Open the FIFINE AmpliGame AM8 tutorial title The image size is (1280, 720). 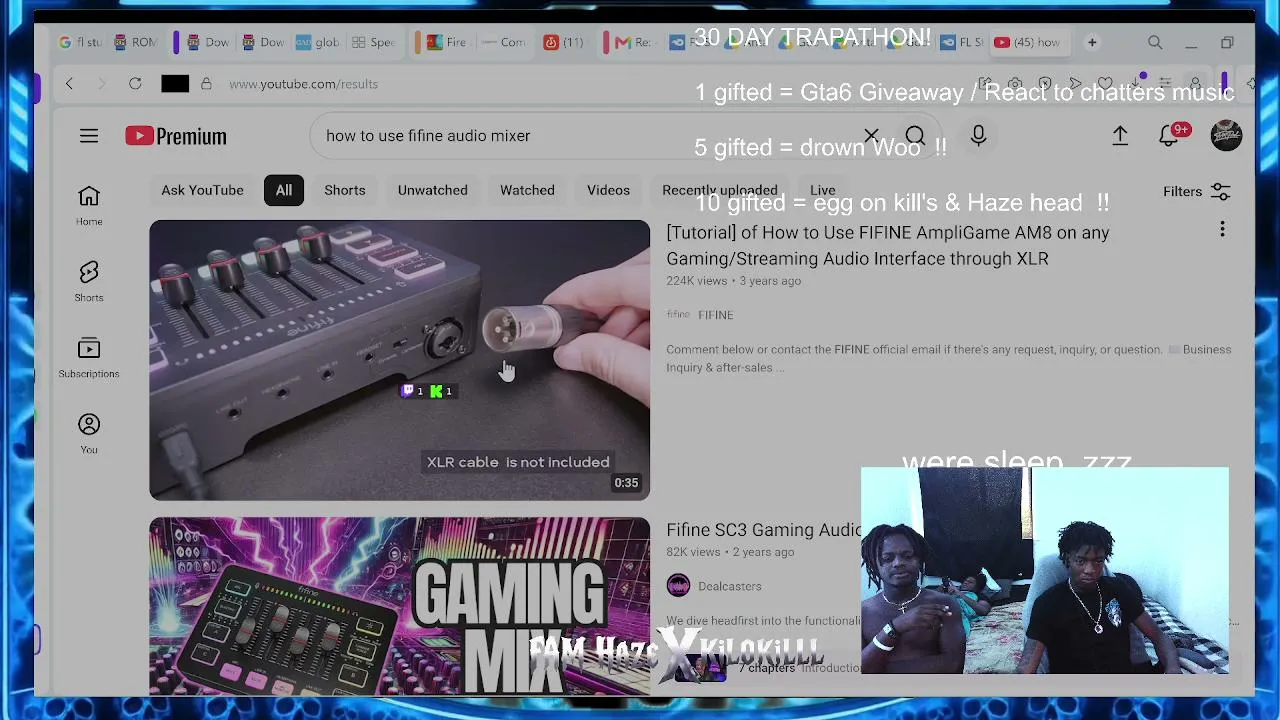(887, 245)
